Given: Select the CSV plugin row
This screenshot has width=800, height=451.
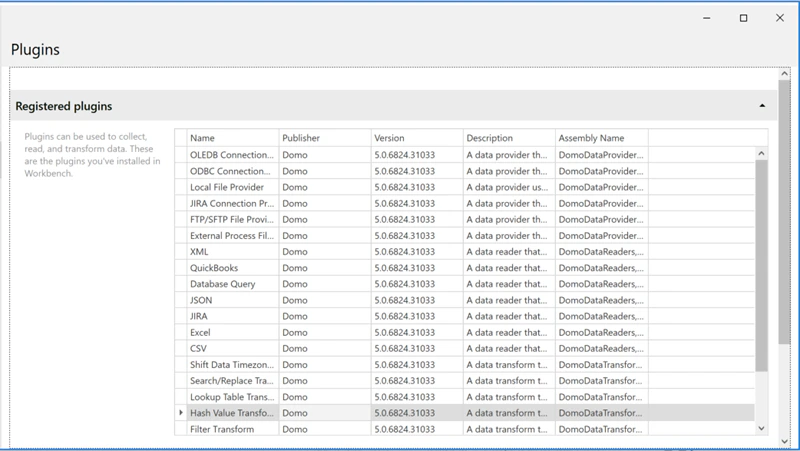Looking at the screenshot, I should click(x=464, y=348).
